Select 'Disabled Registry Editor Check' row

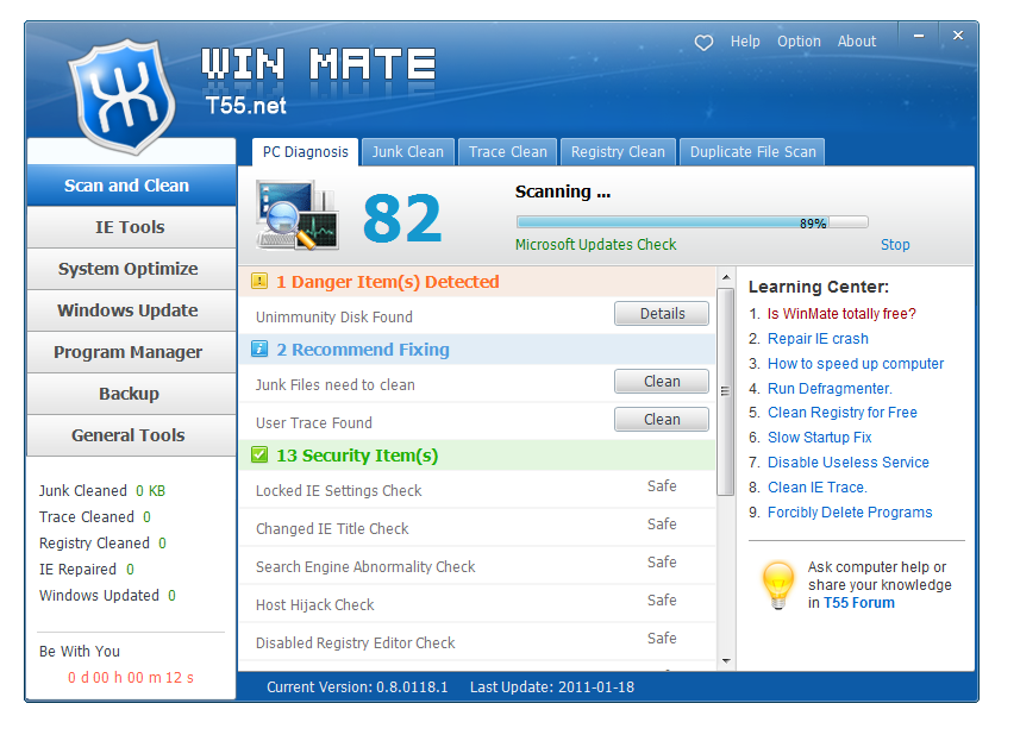477,642
